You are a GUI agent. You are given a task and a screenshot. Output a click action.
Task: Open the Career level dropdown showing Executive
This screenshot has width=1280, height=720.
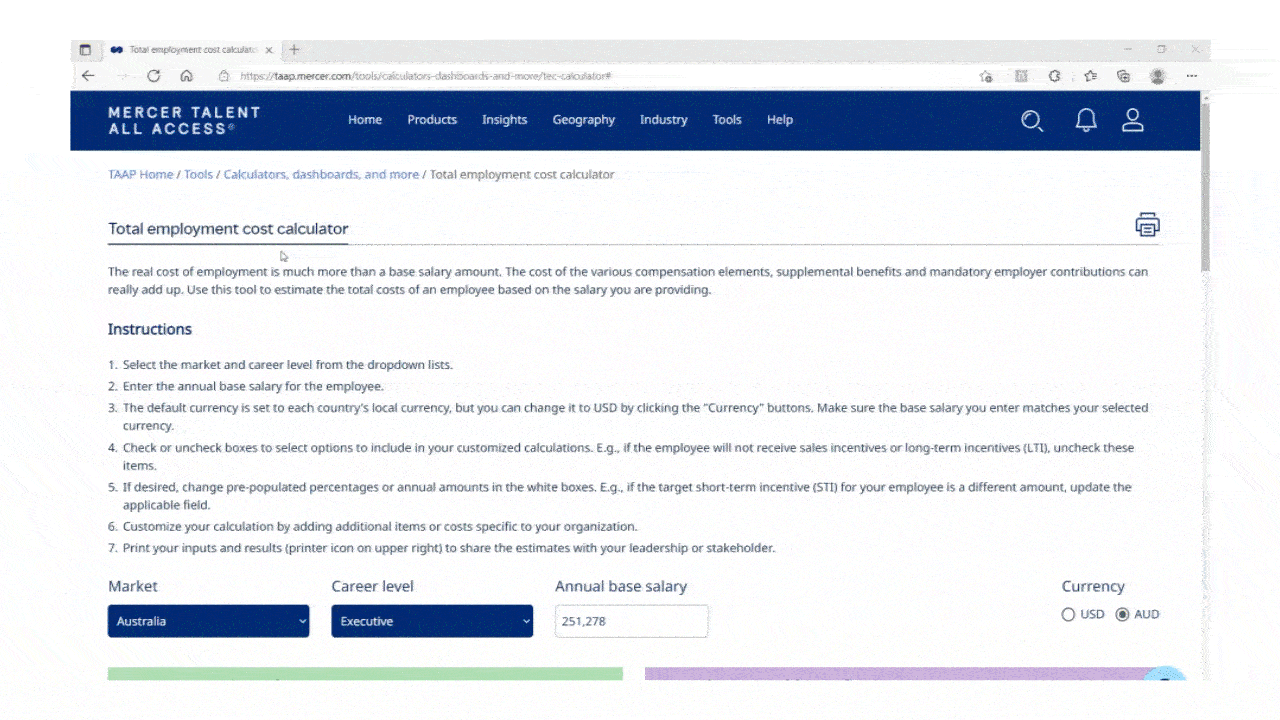pyautogui.click(x=431, y=621)
